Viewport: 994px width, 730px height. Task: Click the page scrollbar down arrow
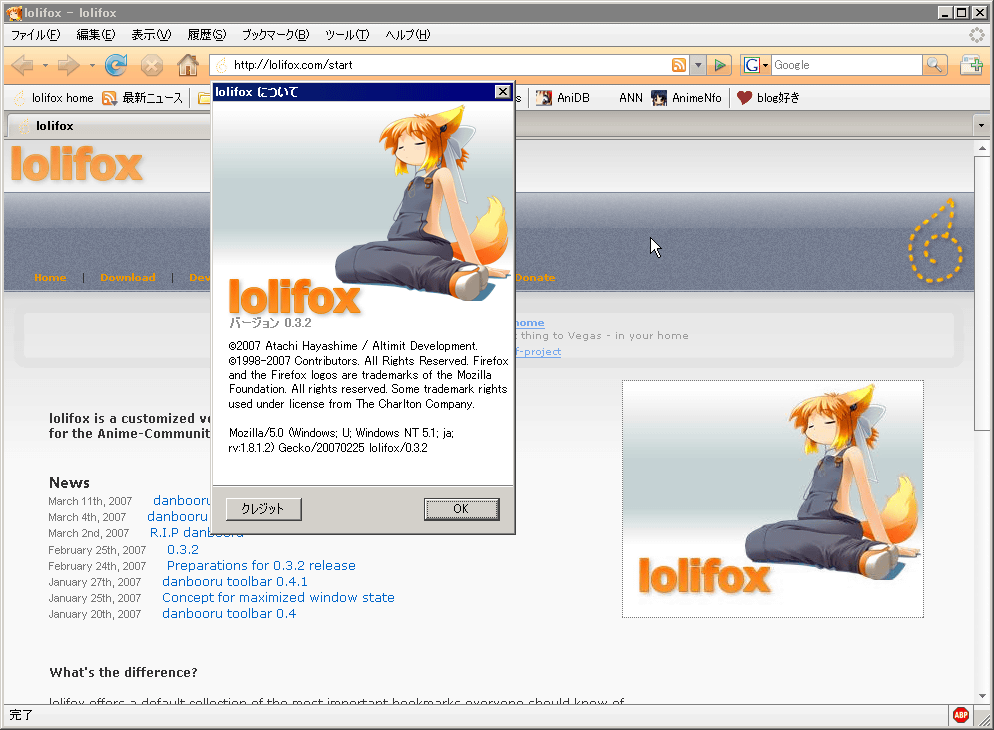point(982,696)
